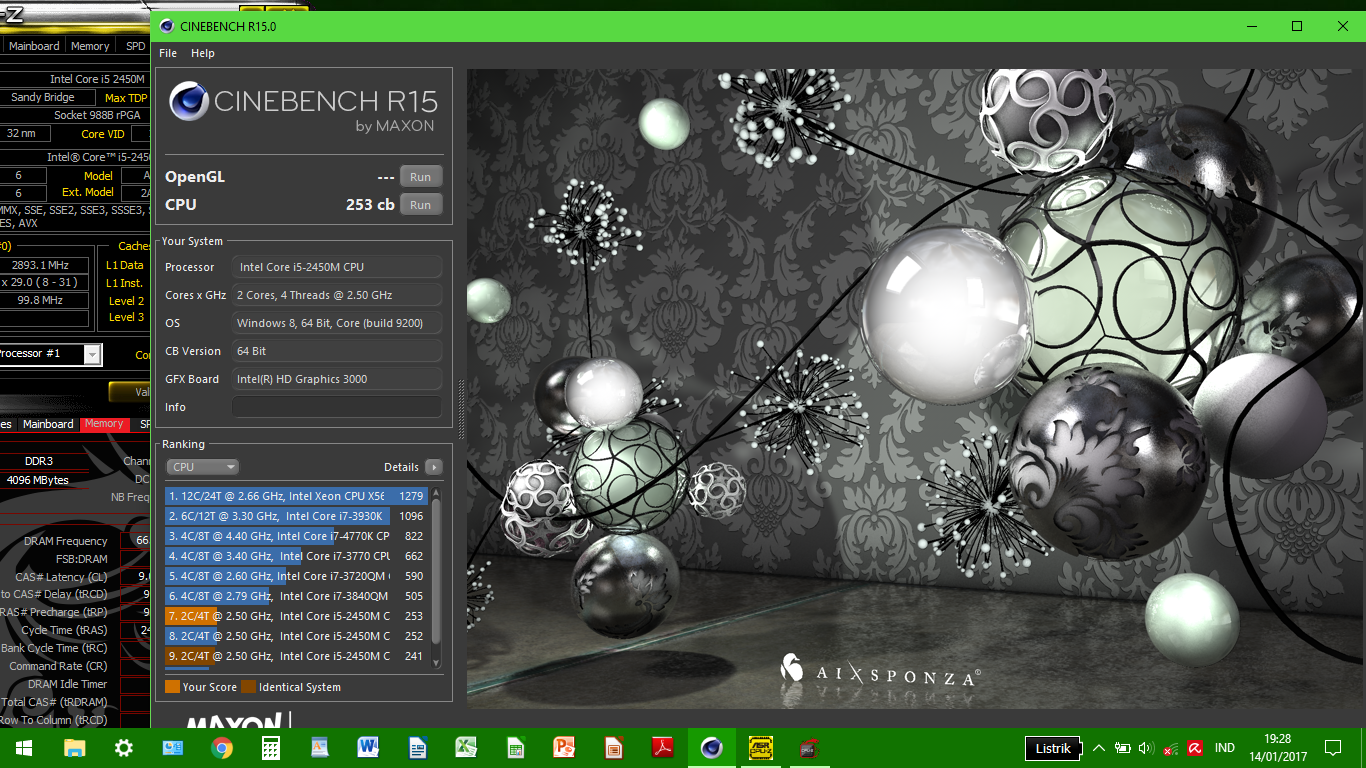Click the 253 cb CPU score

click(x=370, y=205)
